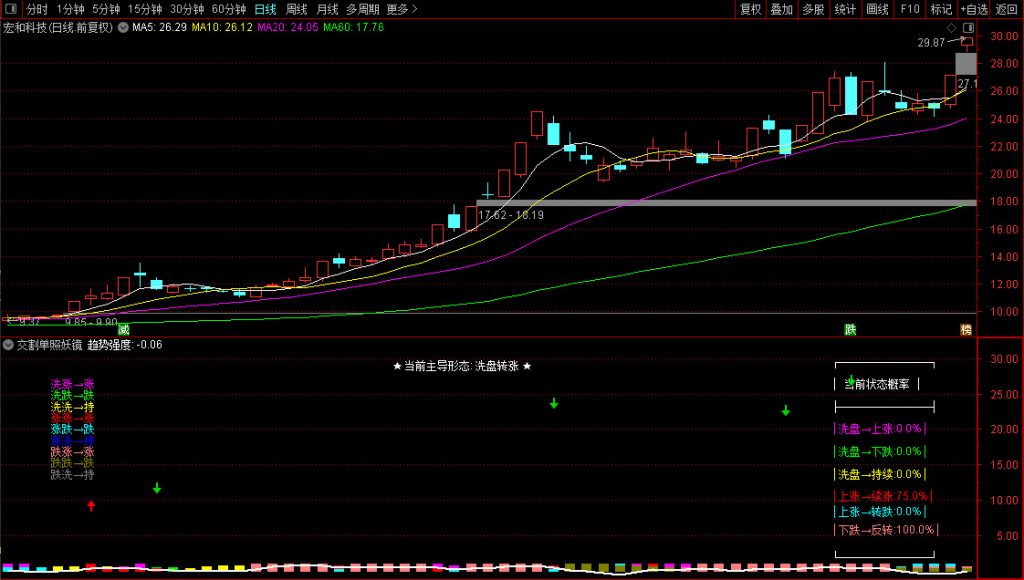
Task: Click the 返回 back button
Action: [1006, 9]
